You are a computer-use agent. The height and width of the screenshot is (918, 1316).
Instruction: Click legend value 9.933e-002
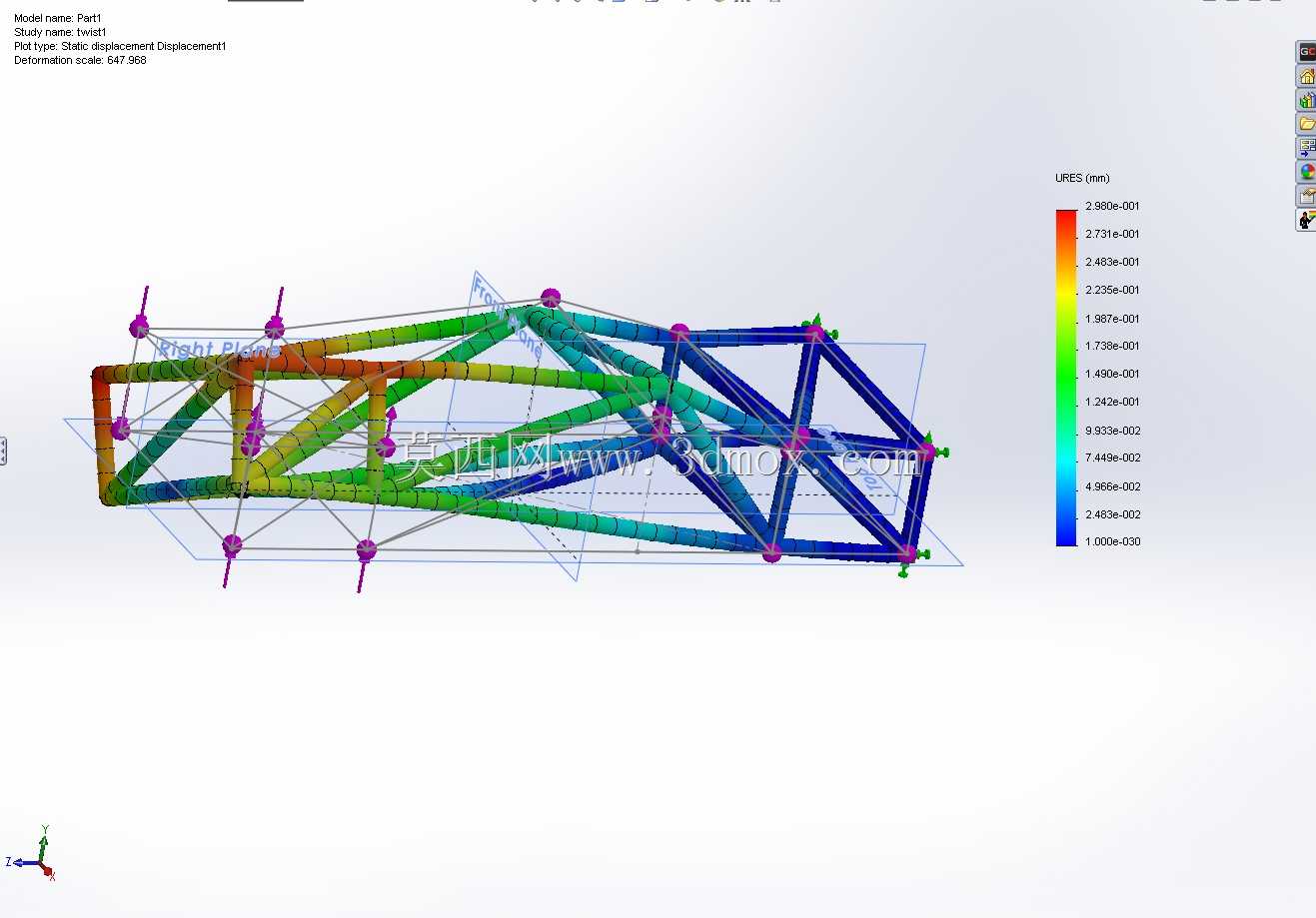(x=1112, y=431)
